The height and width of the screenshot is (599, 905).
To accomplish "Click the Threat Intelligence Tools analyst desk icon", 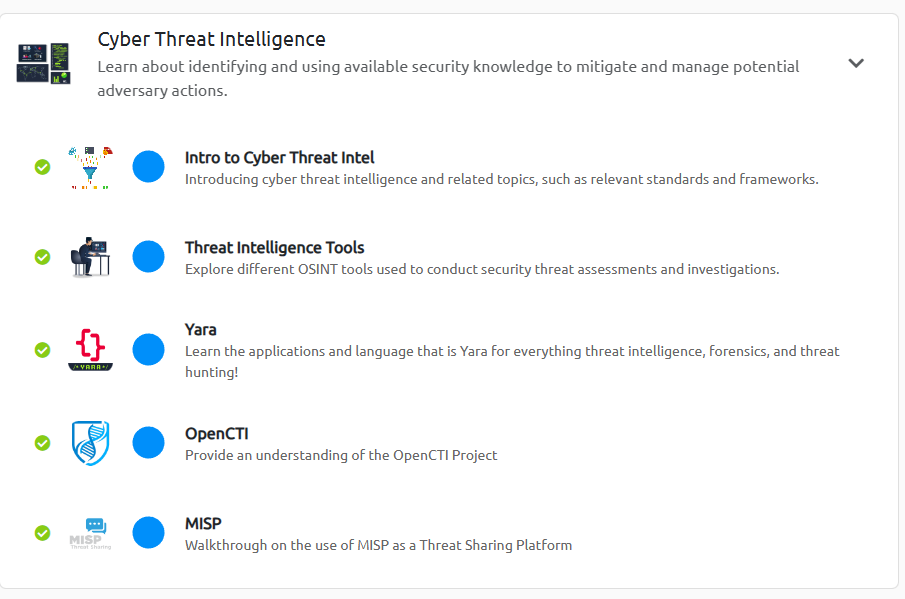I will [x=90, y=257].
